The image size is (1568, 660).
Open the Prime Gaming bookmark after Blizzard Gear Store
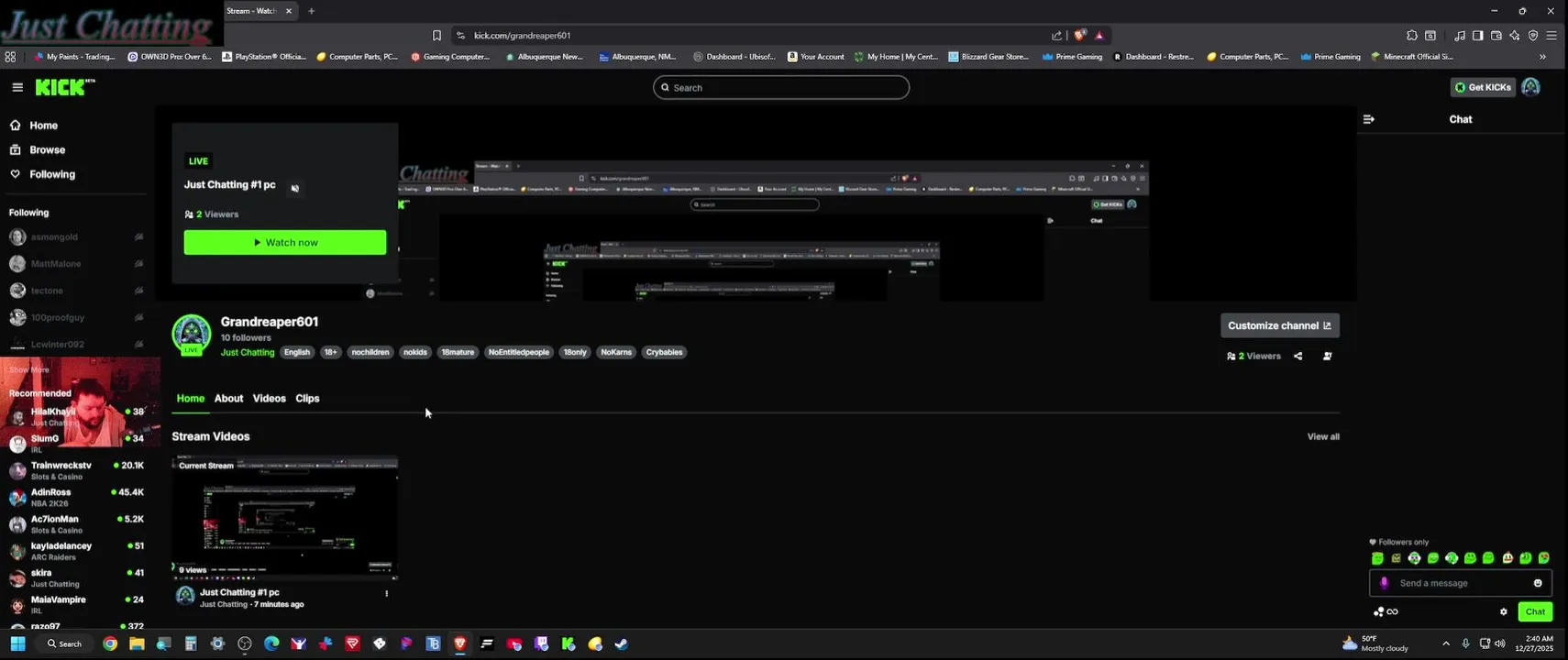(1073, 56)
